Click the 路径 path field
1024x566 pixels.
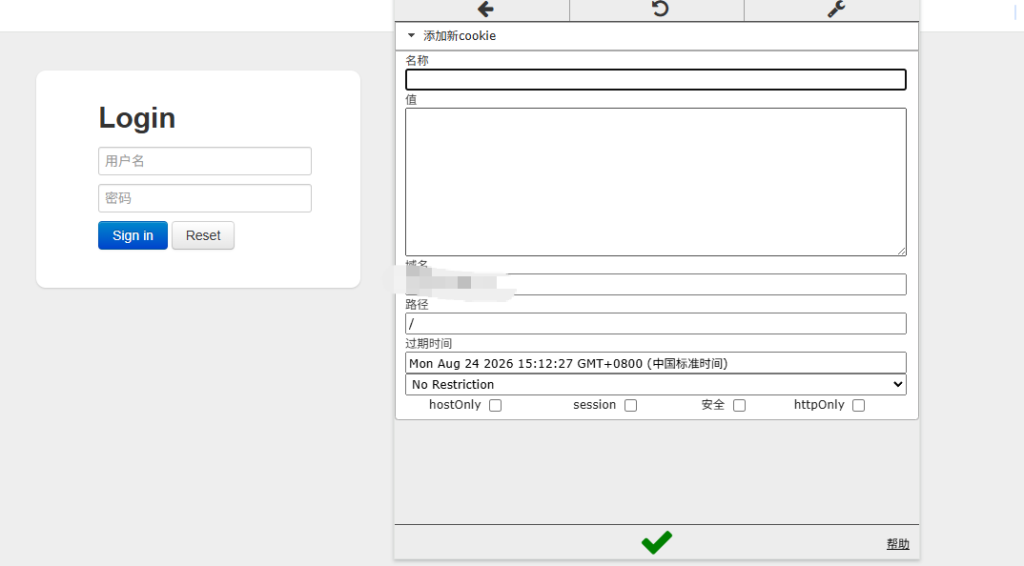pos(655,324)
